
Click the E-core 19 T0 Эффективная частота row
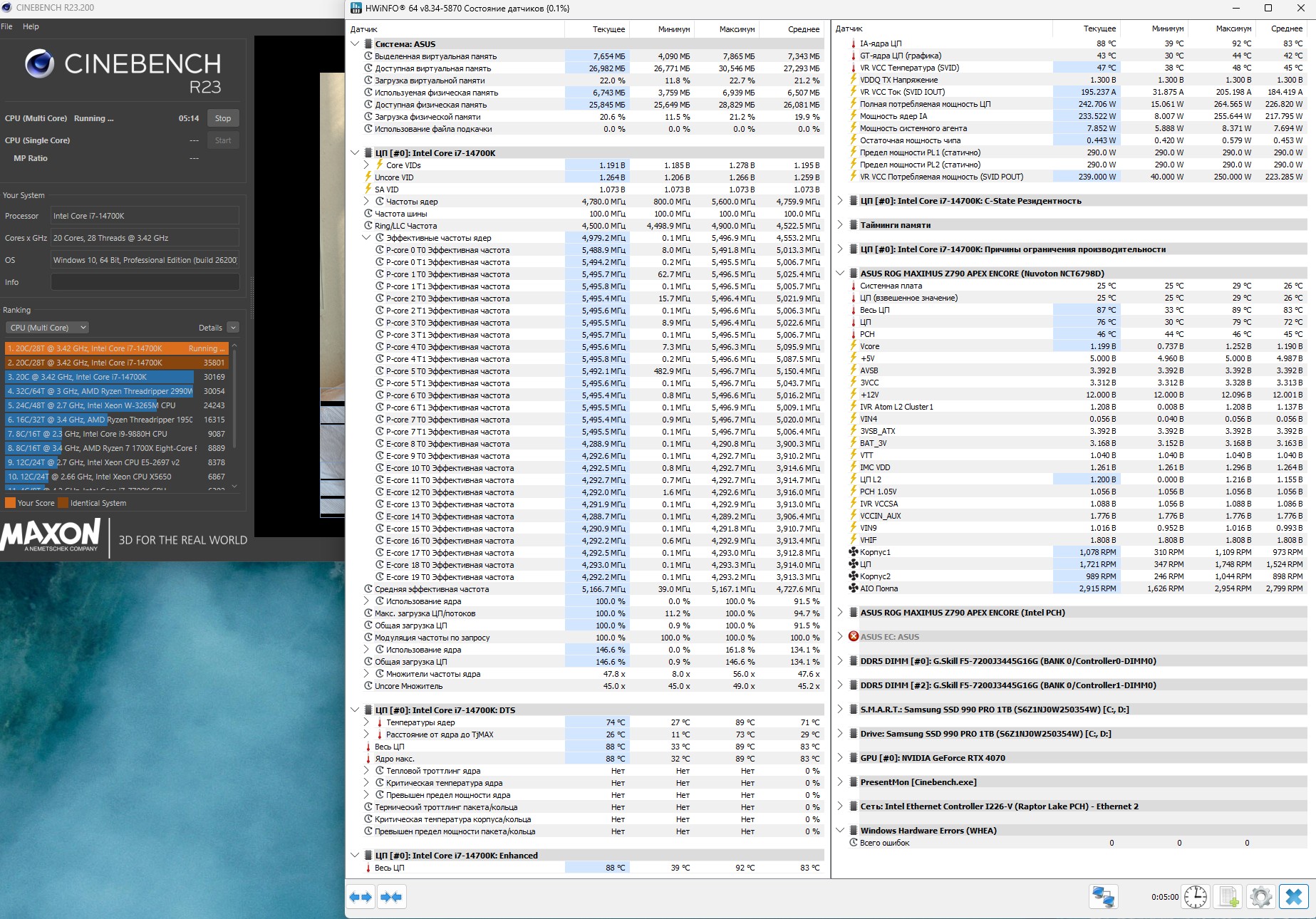click(x=586, y=577)
